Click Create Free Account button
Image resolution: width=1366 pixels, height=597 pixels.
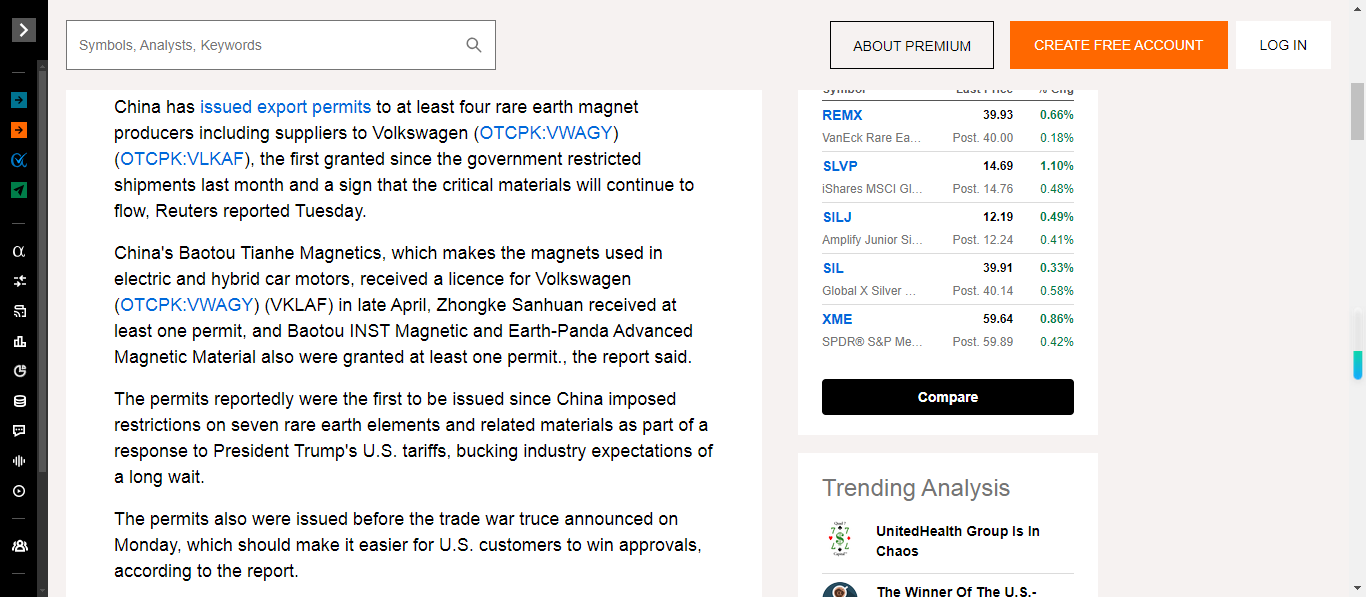tap(1118, 45)
